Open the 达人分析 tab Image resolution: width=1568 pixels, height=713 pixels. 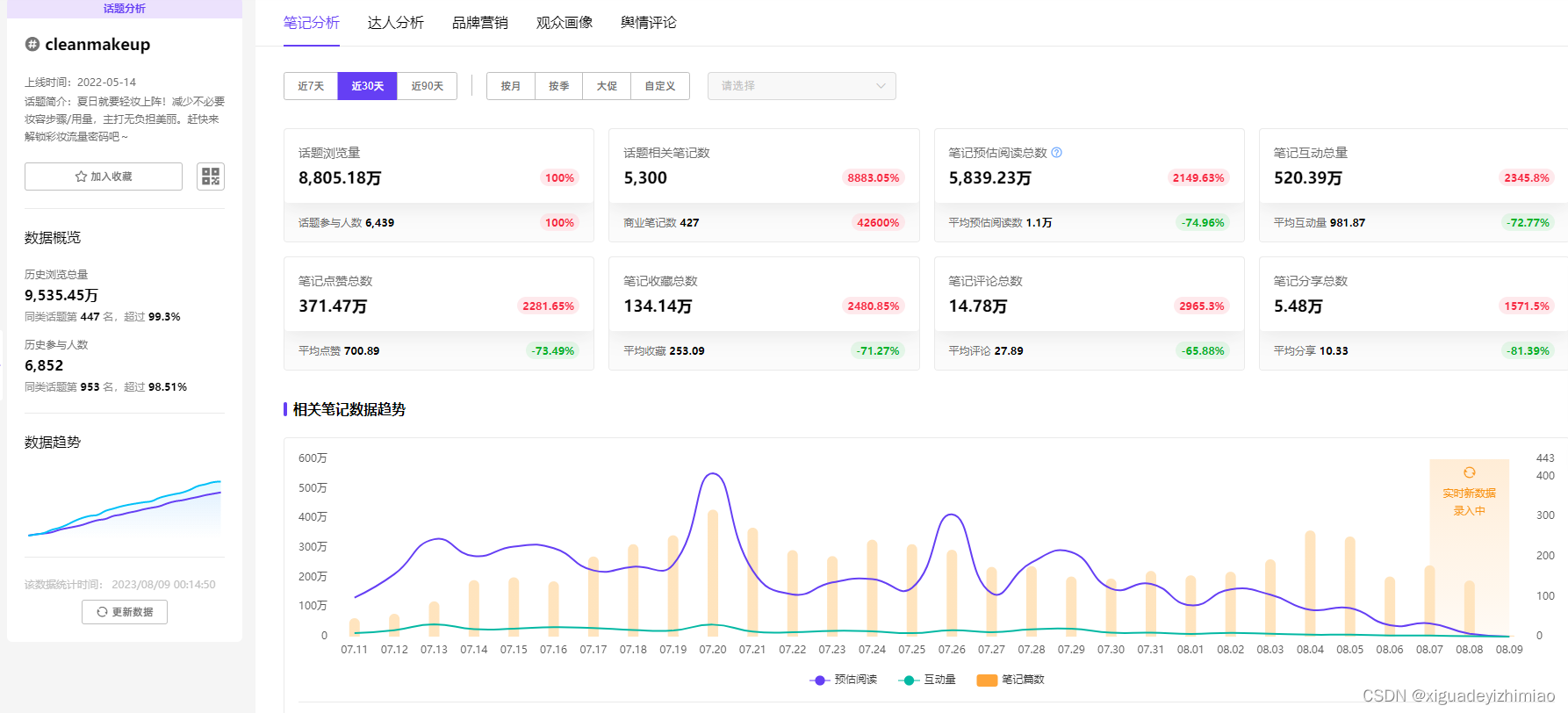(396, 23)
